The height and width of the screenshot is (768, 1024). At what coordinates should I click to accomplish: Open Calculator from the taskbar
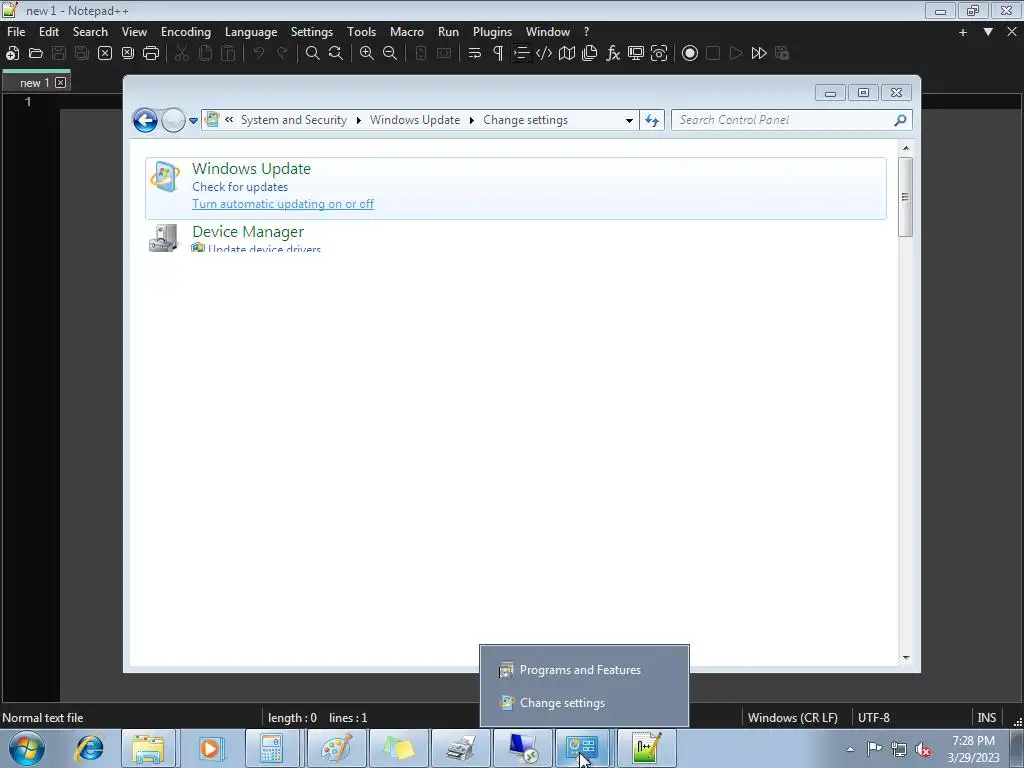tap(271, 748)
